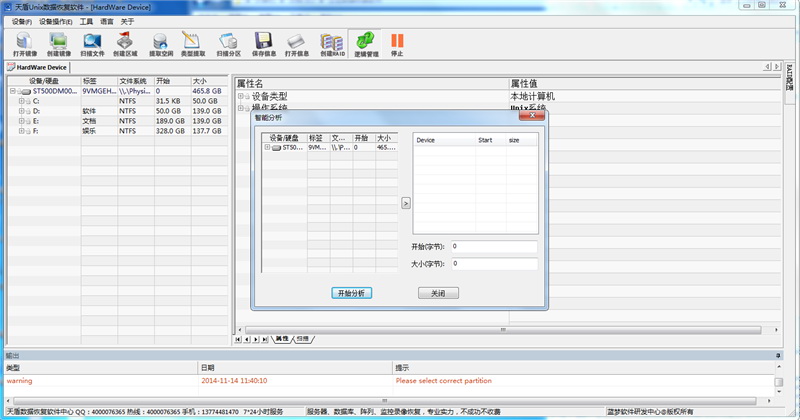800x420 pixels.
Task: Open the 设备操作(E) menu
Action: [x=56, y=21]
